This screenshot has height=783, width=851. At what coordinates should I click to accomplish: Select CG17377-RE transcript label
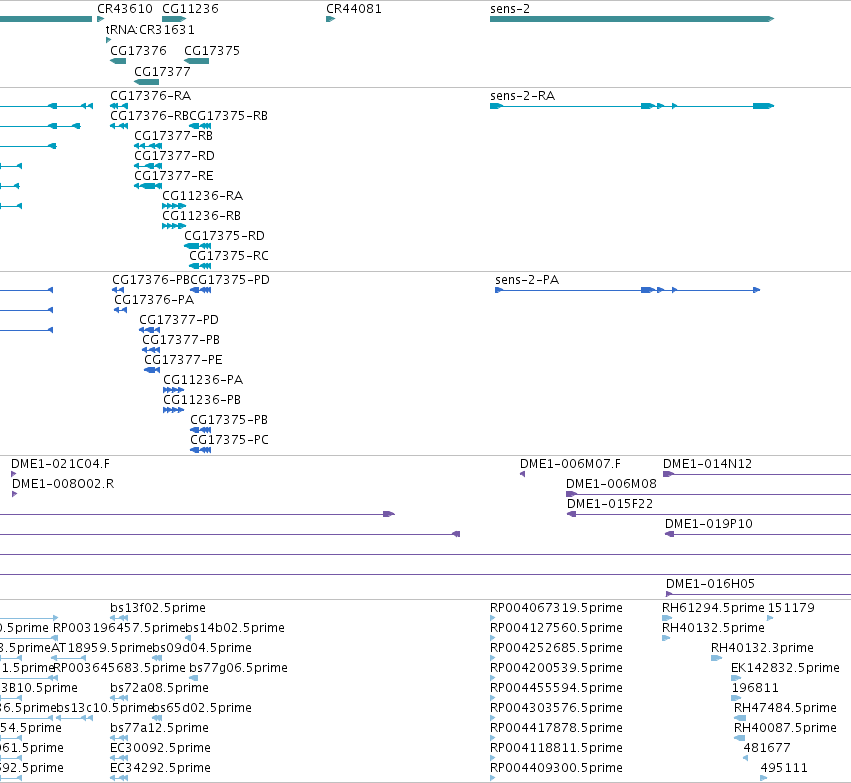tap(174, 176)
